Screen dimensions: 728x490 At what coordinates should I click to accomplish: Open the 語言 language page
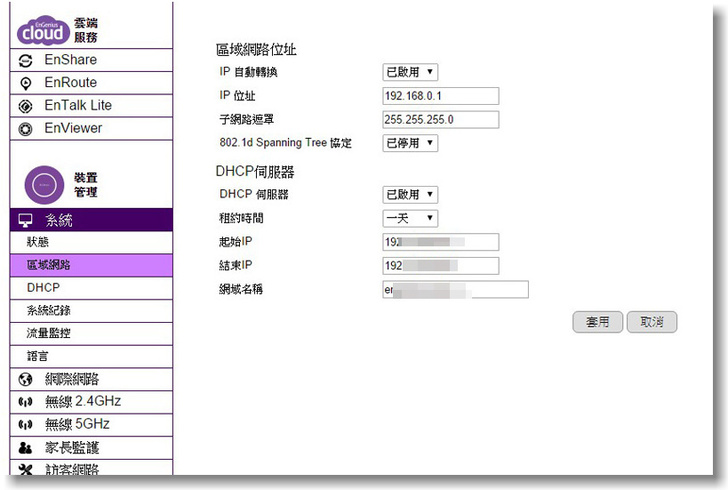point(91,356)
